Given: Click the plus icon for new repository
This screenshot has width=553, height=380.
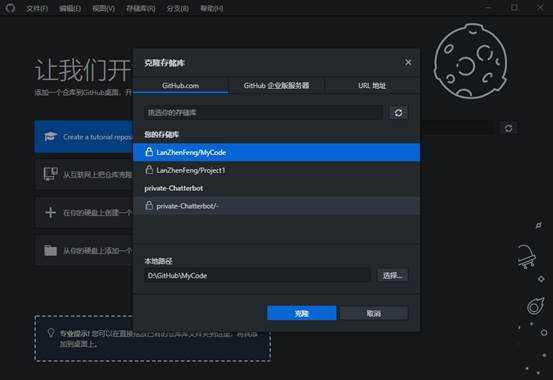Looking at the screenshot, I should tap(50, 212).
